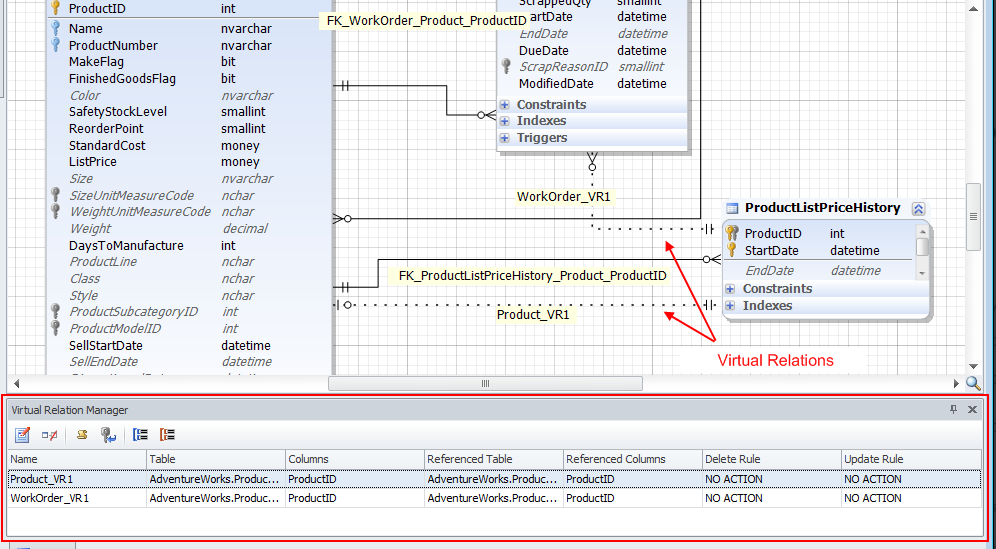Collapse the ProductListPriceHistory table with chevron button
The width and height of the screenshot is (996, 549).
click(x=919, y=208)
